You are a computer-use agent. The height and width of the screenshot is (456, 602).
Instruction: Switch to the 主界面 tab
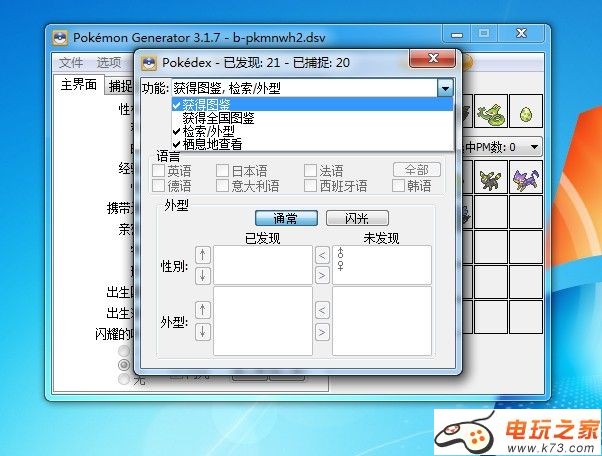click(x=78, y=85)
